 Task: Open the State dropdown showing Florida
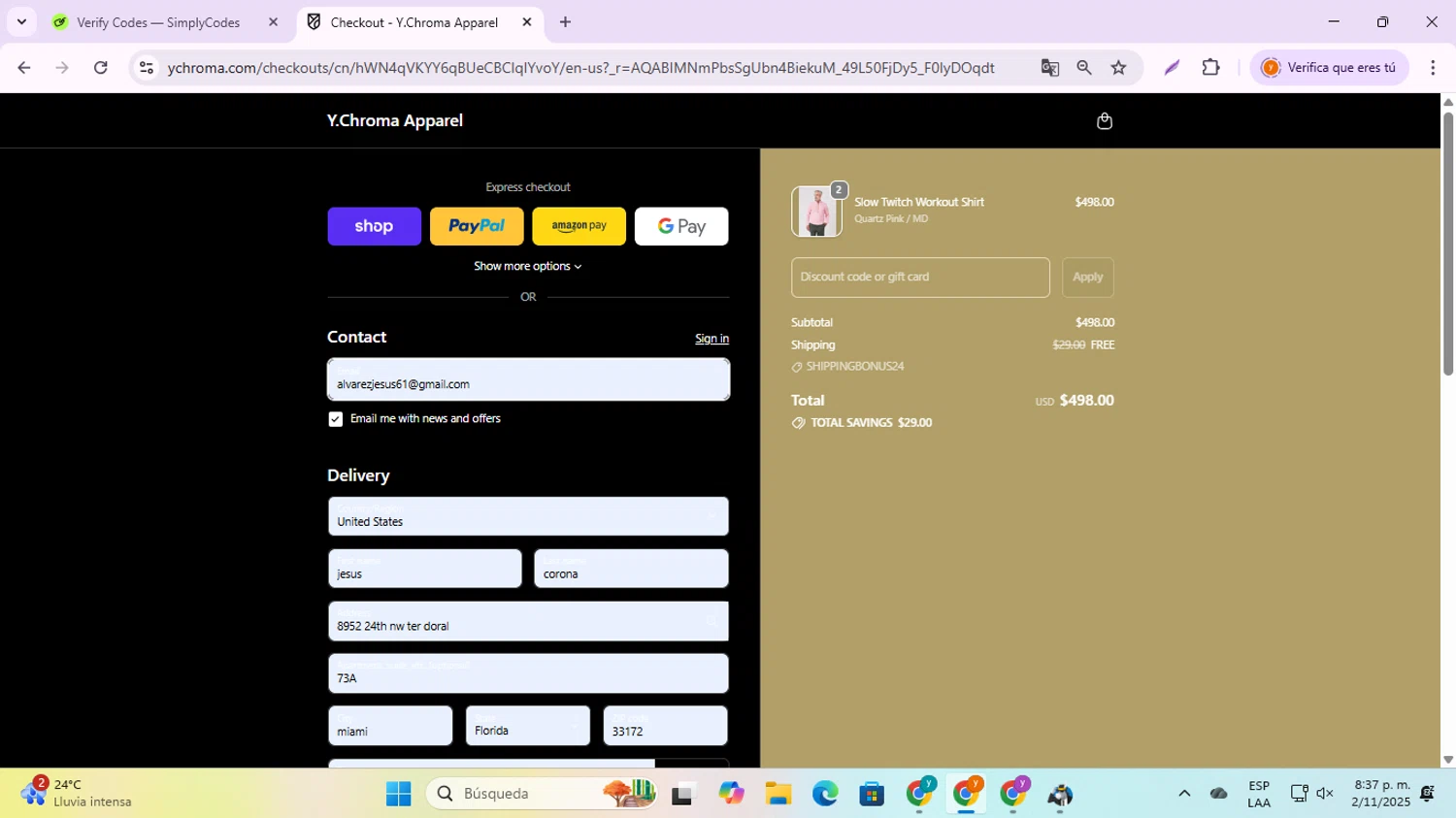click(528, 726)
